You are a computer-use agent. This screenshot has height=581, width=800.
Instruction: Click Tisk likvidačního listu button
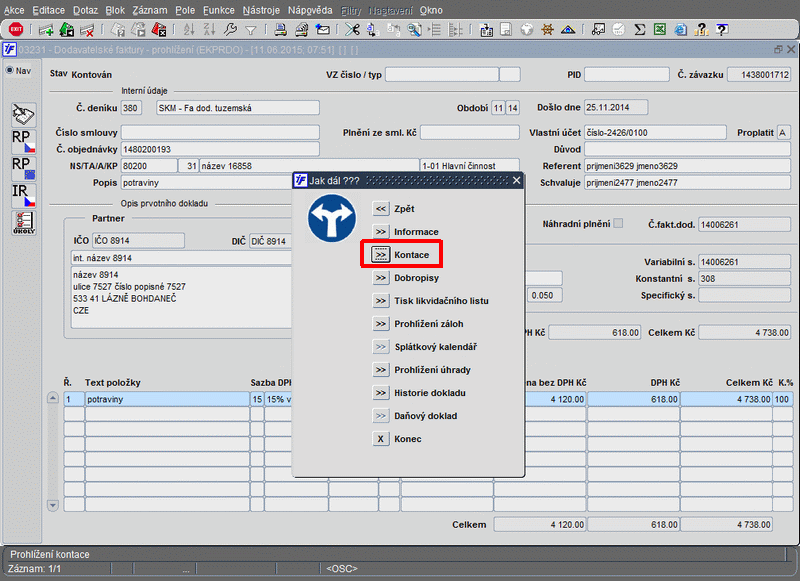pos(381,300)
